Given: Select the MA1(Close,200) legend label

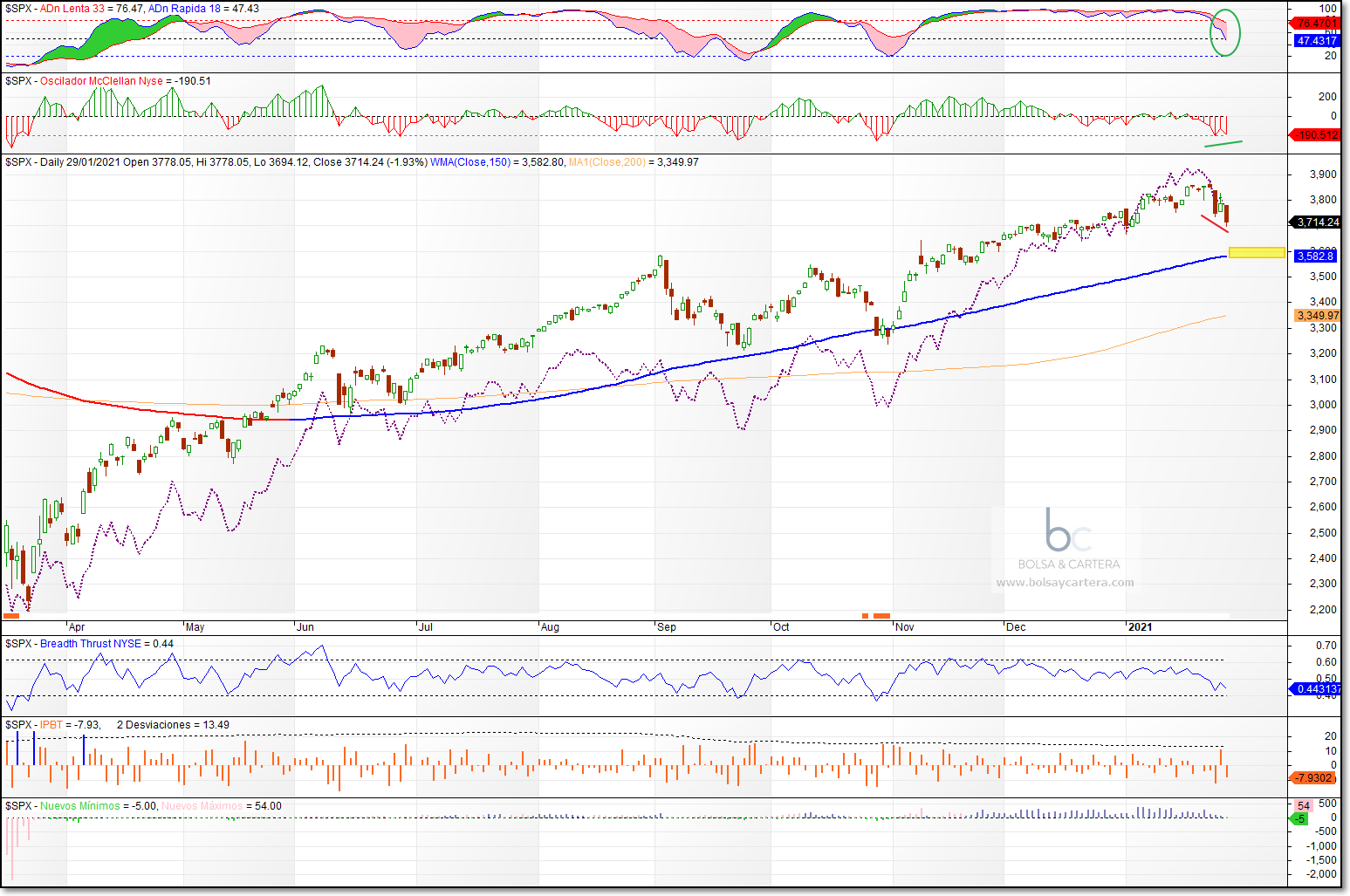Looking at the screenshot, I should click(x=606, y=162).
